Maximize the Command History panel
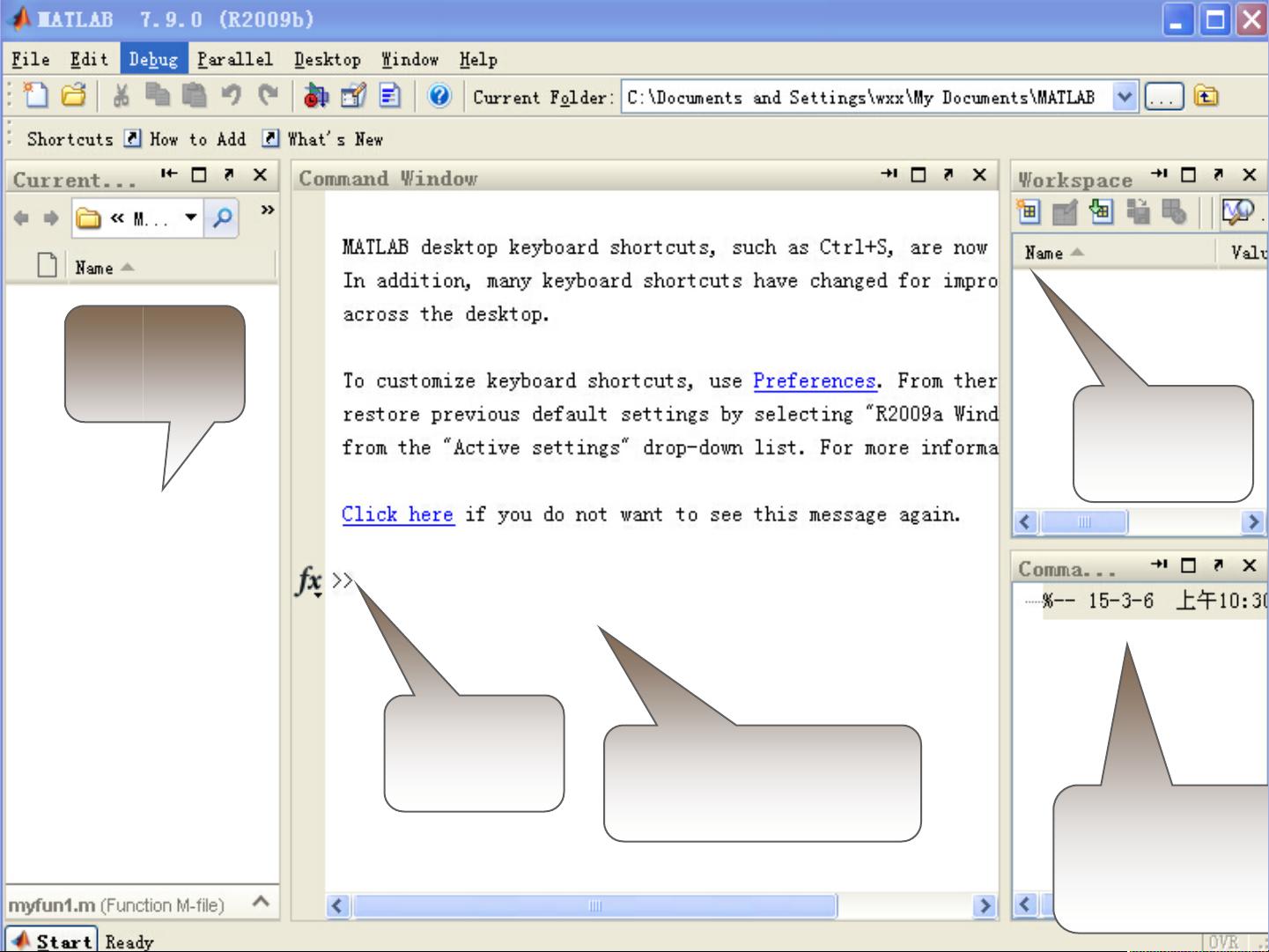 click(x=1189, y=565)
